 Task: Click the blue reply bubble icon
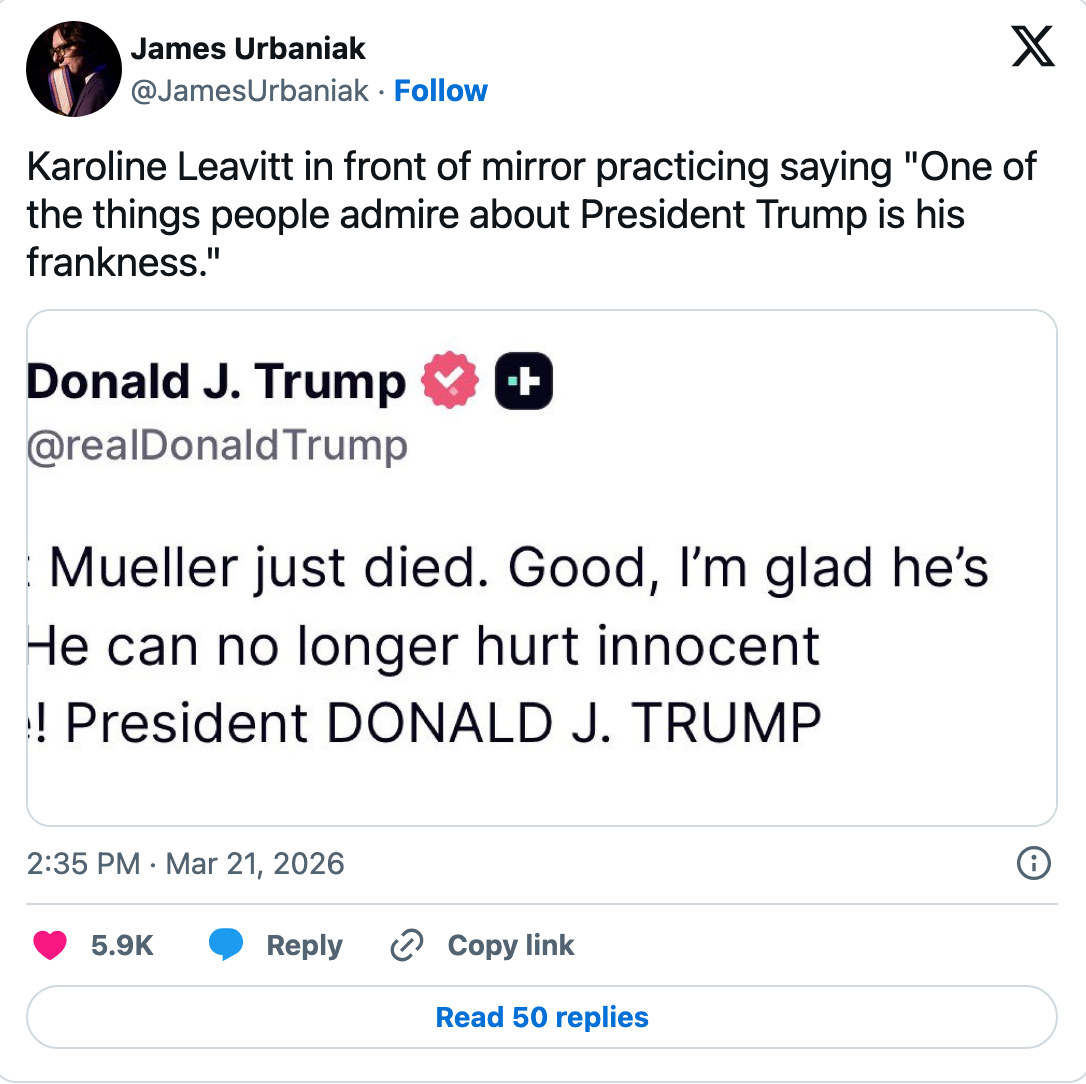pyautogui.click(x=227, y=945)
